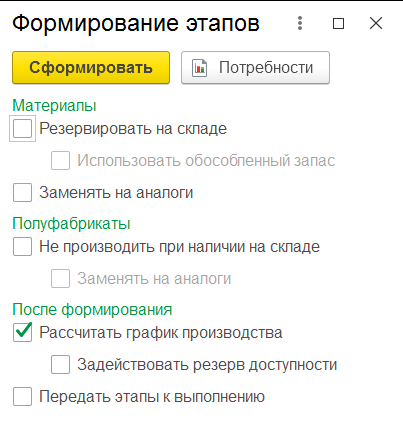Click the yellow Сформировать button

point(91,67)
